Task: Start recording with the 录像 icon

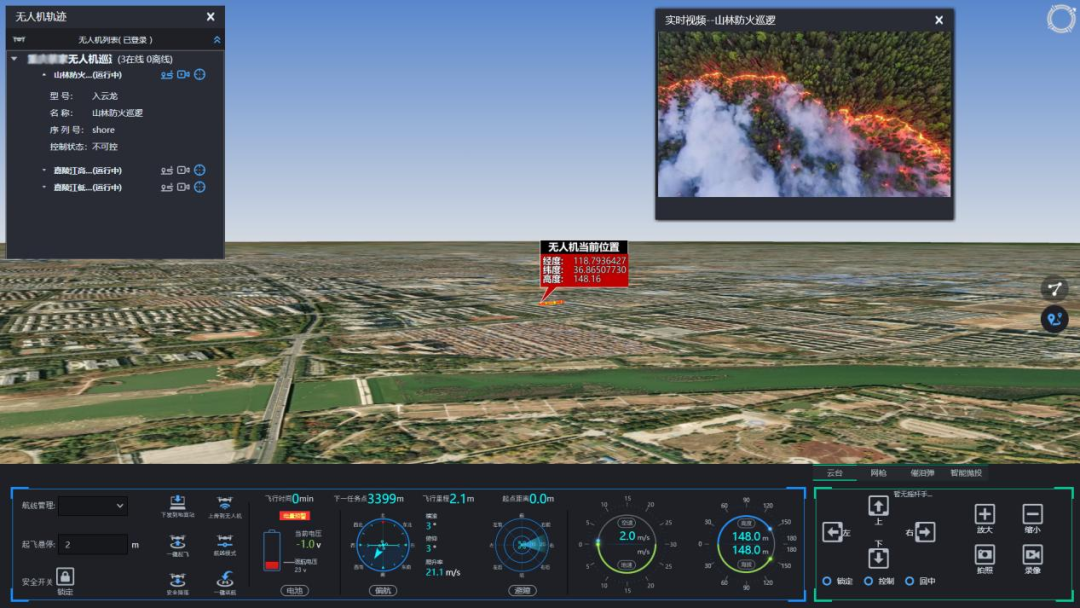Action: click(1033, 554)
